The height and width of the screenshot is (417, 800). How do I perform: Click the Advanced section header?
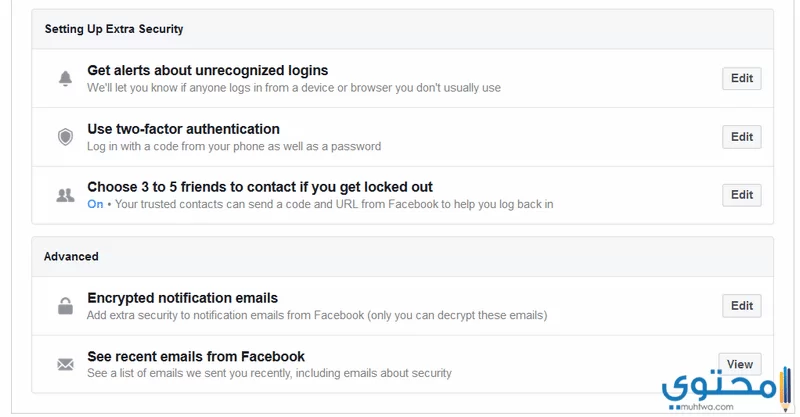click(71, 256)
